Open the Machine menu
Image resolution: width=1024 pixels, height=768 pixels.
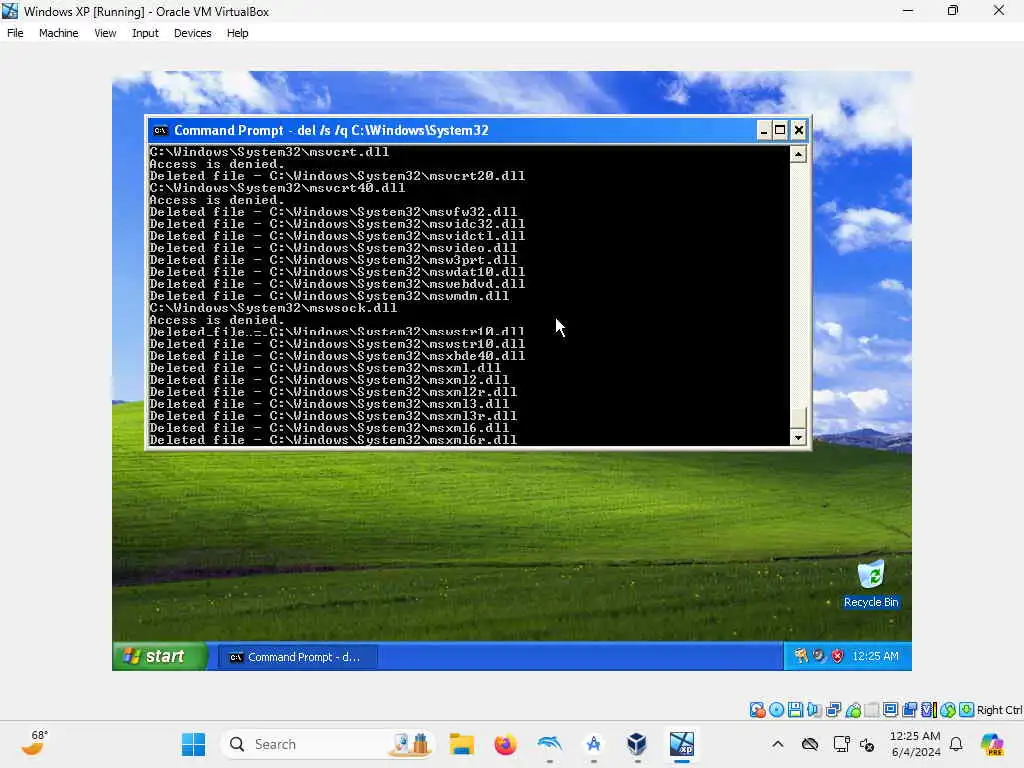pos(58,33)
